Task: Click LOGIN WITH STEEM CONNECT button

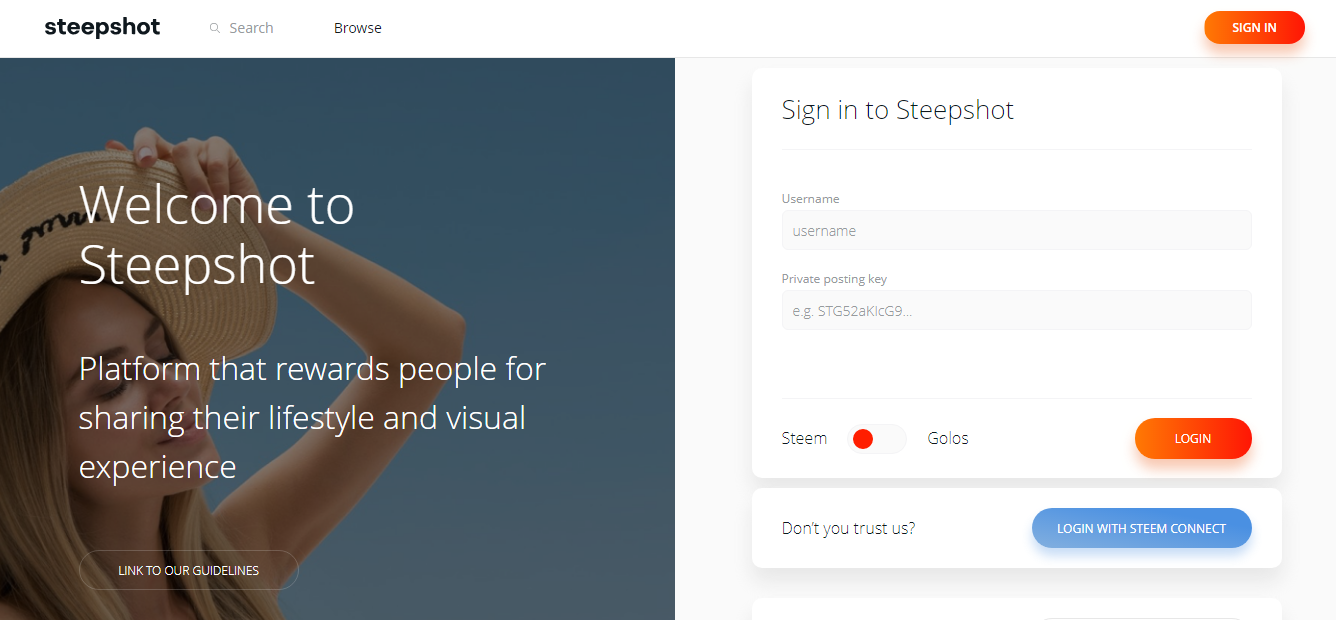Action: pyautogui.click(x=1141, y=528)
